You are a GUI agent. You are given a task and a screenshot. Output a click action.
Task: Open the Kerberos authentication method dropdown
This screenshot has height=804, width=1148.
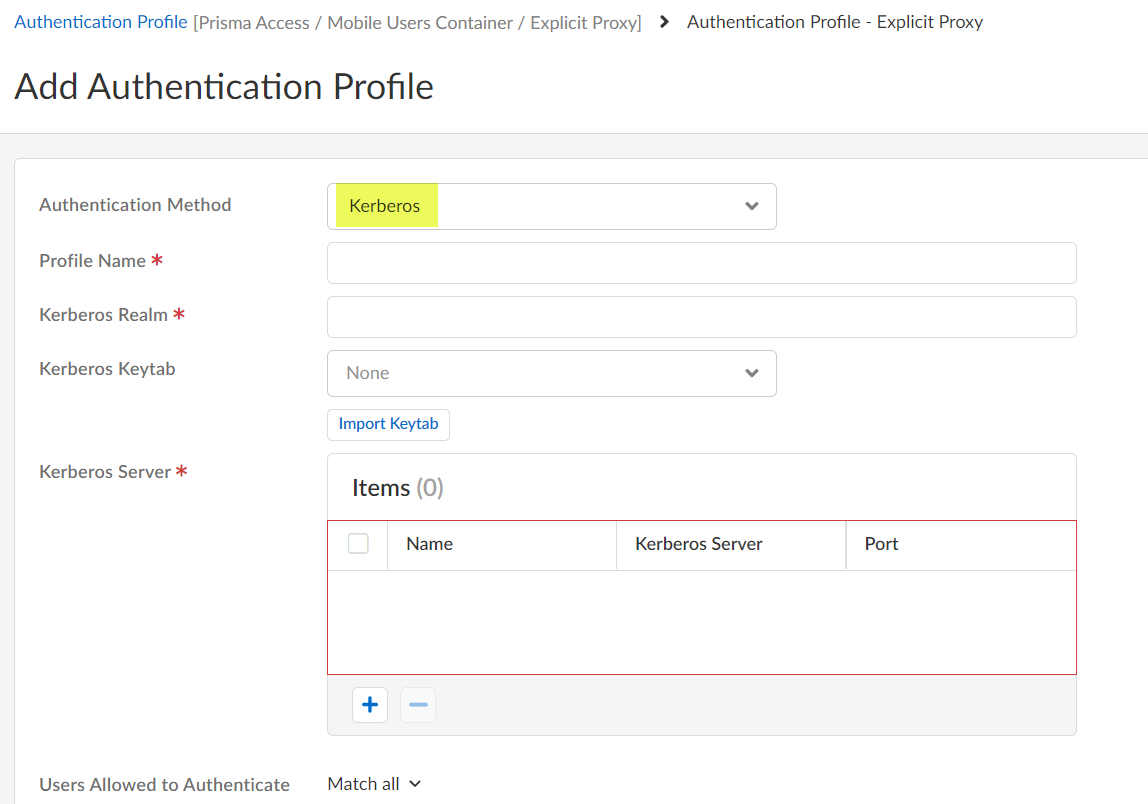[550, 206]
